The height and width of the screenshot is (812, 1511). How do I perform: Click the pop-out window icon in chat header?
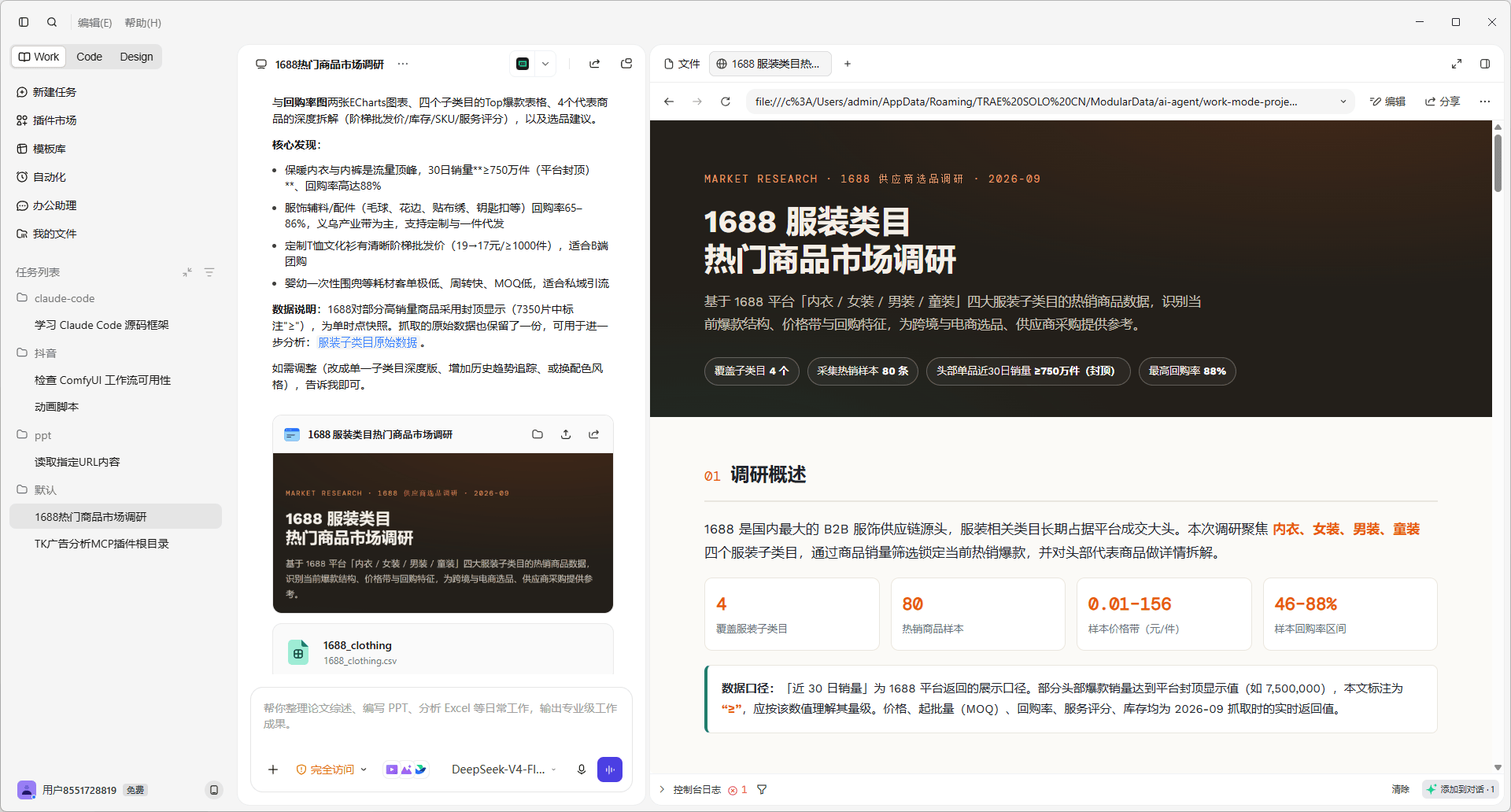point(626,64)
